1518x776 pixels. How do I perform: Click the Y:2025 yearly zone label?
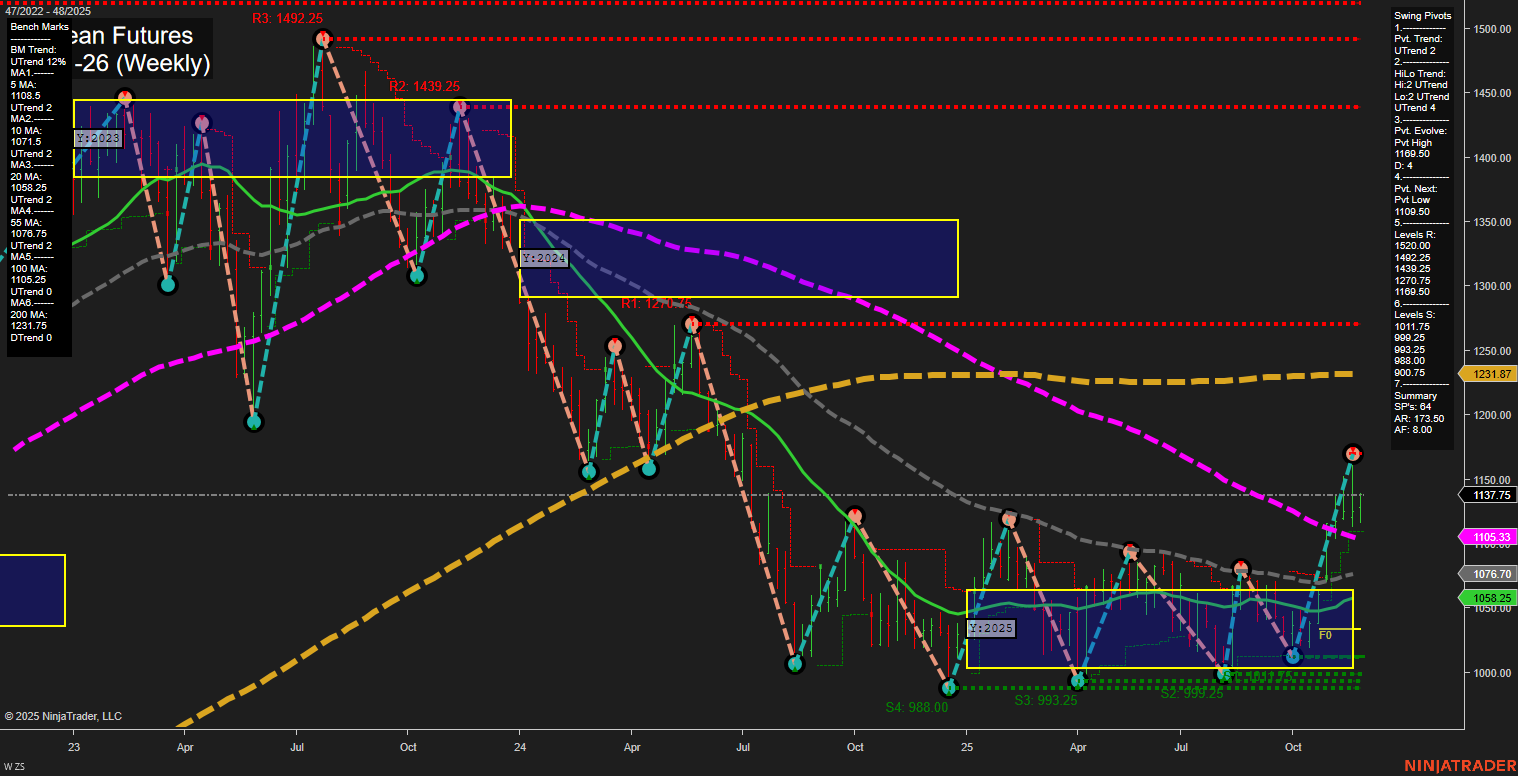tap(992, 629)
